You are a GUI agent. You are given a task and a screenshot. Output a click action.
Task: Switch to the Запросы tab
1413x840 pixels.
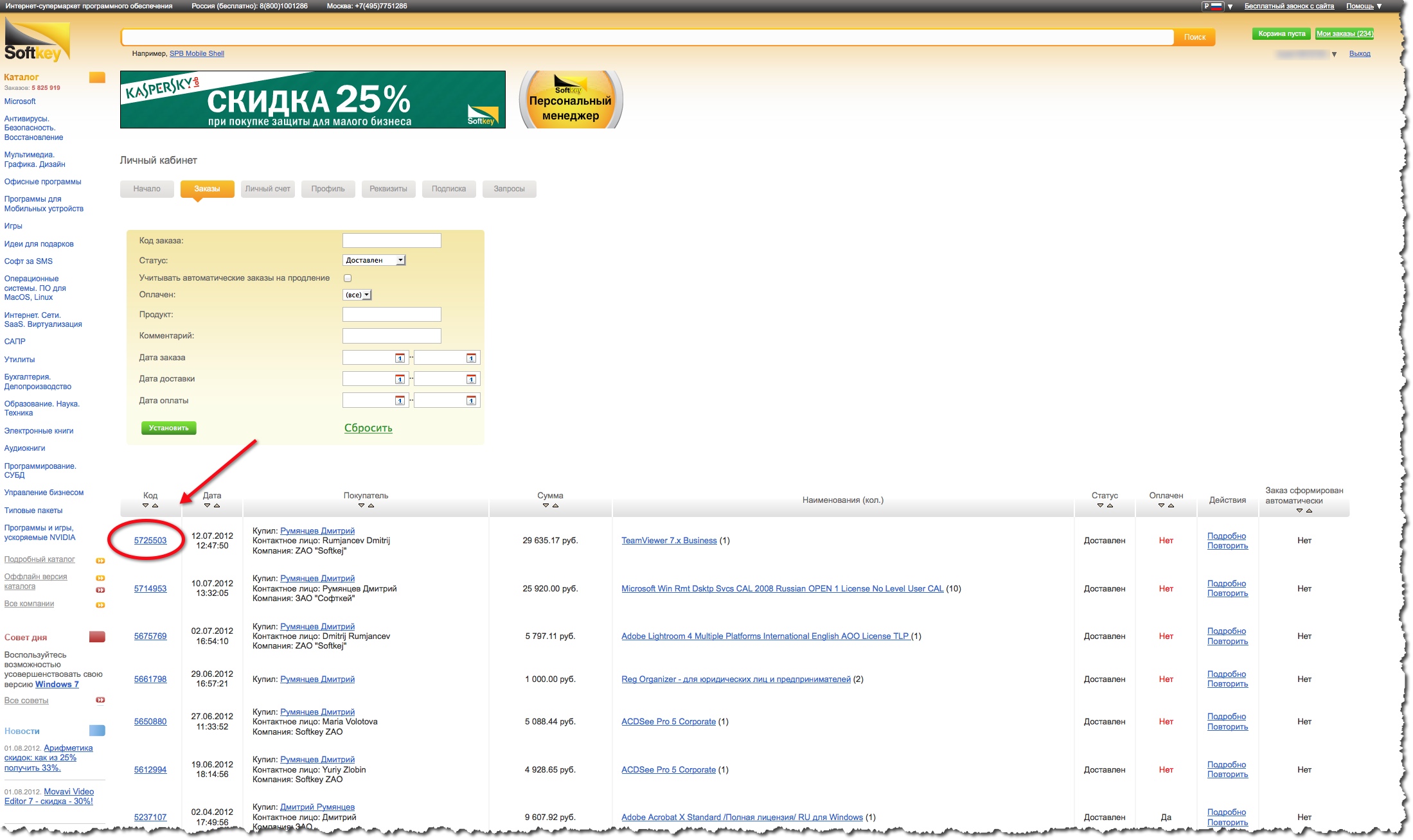(x=510, y=189)
